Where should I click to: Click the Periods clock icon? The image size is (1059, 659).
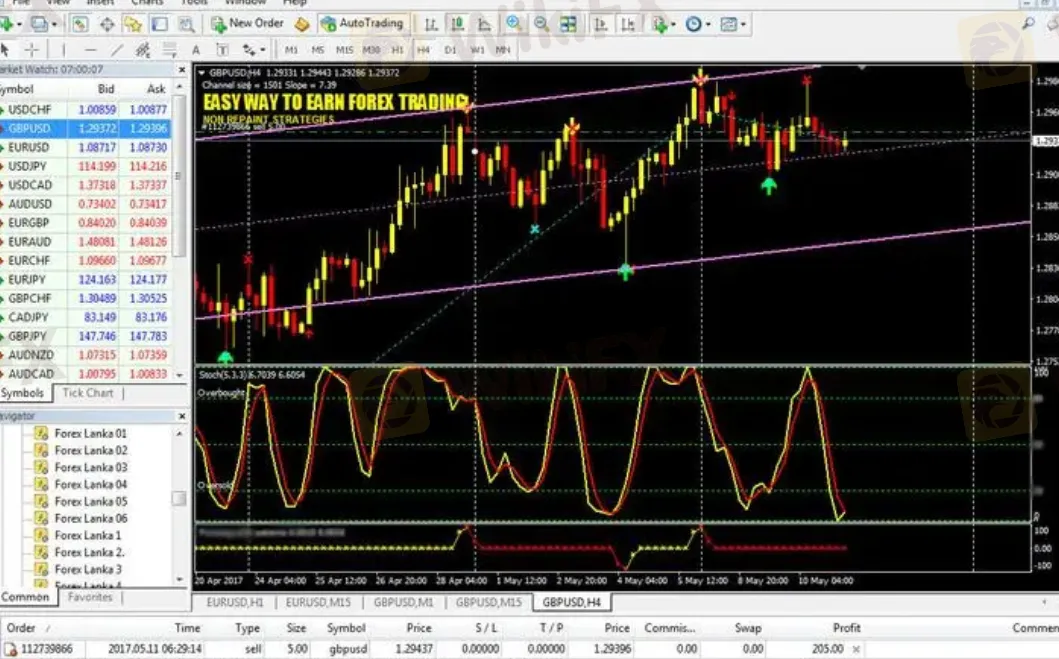pos(693,25)
